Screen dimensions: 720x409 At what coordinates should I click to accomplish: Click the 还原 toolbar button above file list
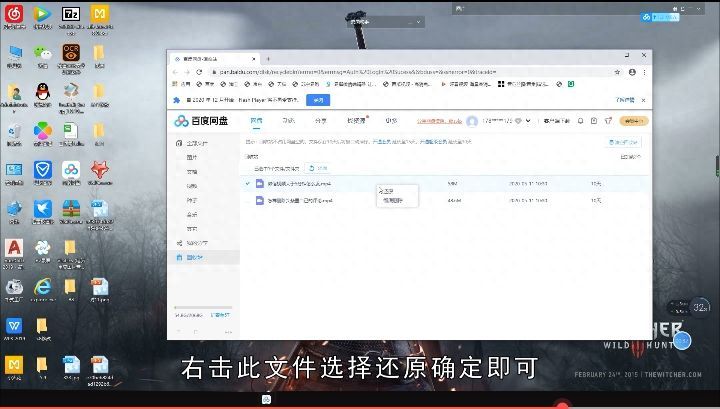pyautogui.click(x=319, y=168)
